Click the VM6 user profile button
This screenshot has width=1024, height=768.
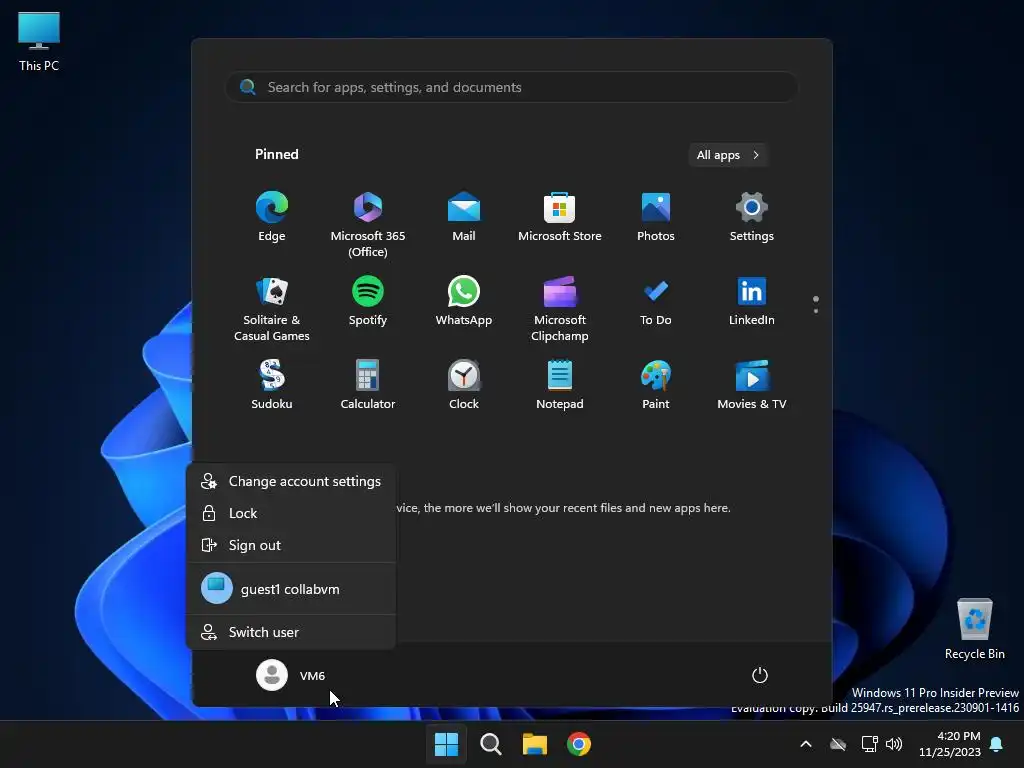pos(291,675)
